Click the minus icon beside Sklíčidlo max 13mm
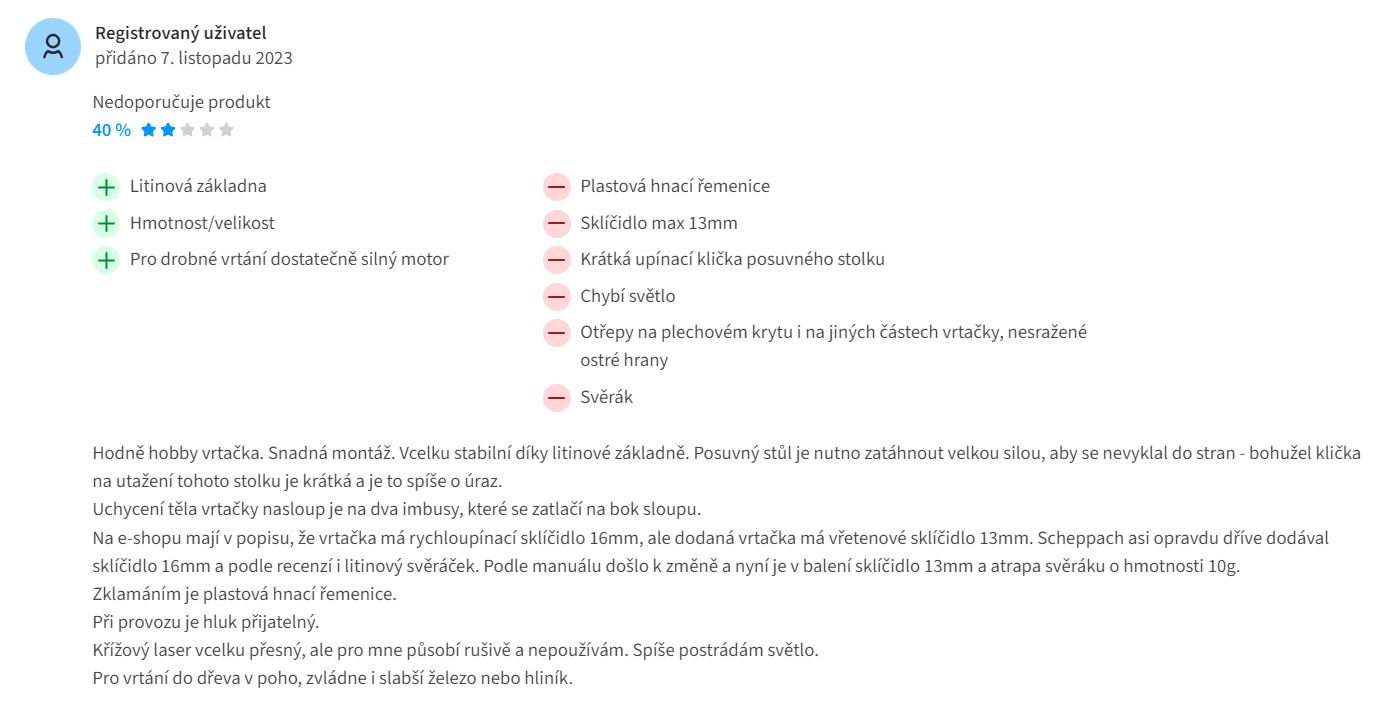The height and width of the screenshot is (703, 1391). point(556,224)
